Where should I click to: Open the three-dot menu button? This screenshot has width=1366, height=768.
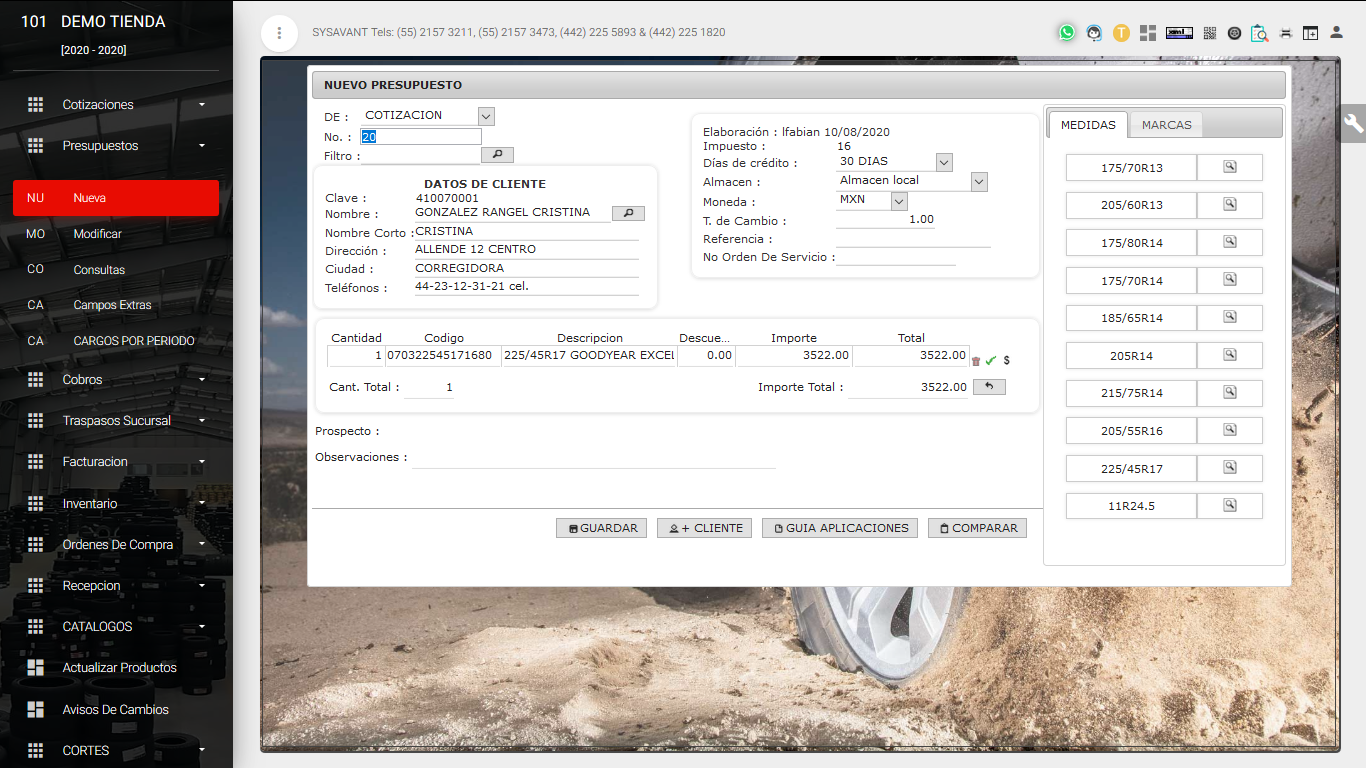pos(279,33)
